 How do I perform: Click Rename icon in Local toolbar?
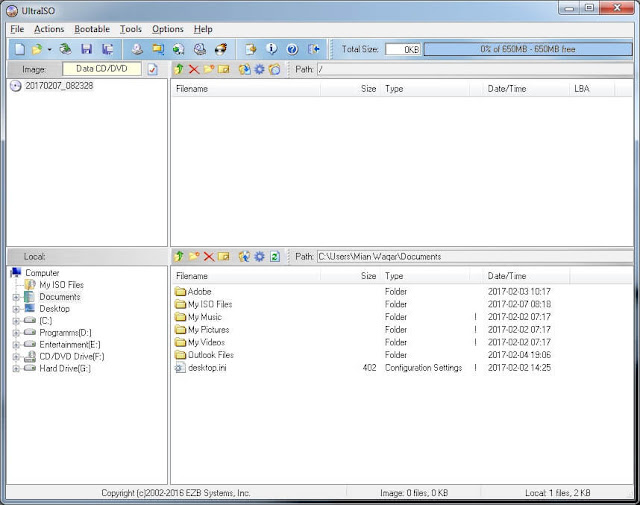[x=224, y=256]
